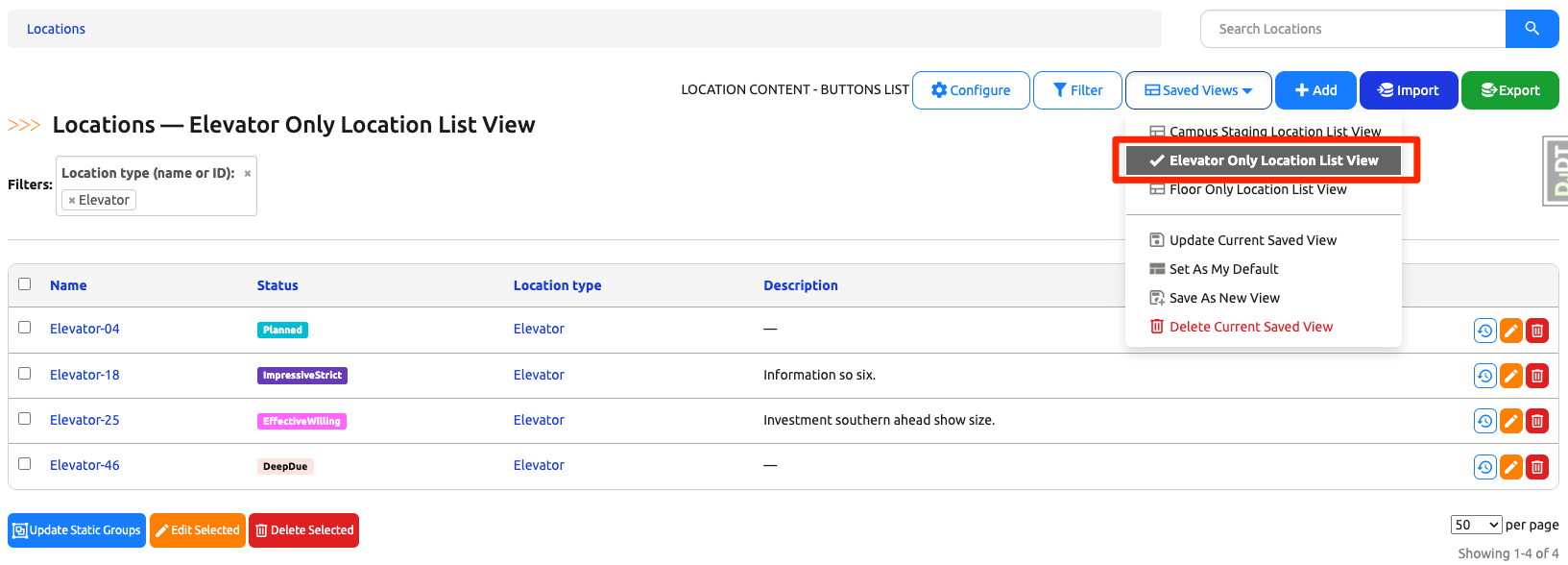Toggle the select-all checkbox in header
This screenshot has height=565, width=1568.
click(x=25, y=284)
